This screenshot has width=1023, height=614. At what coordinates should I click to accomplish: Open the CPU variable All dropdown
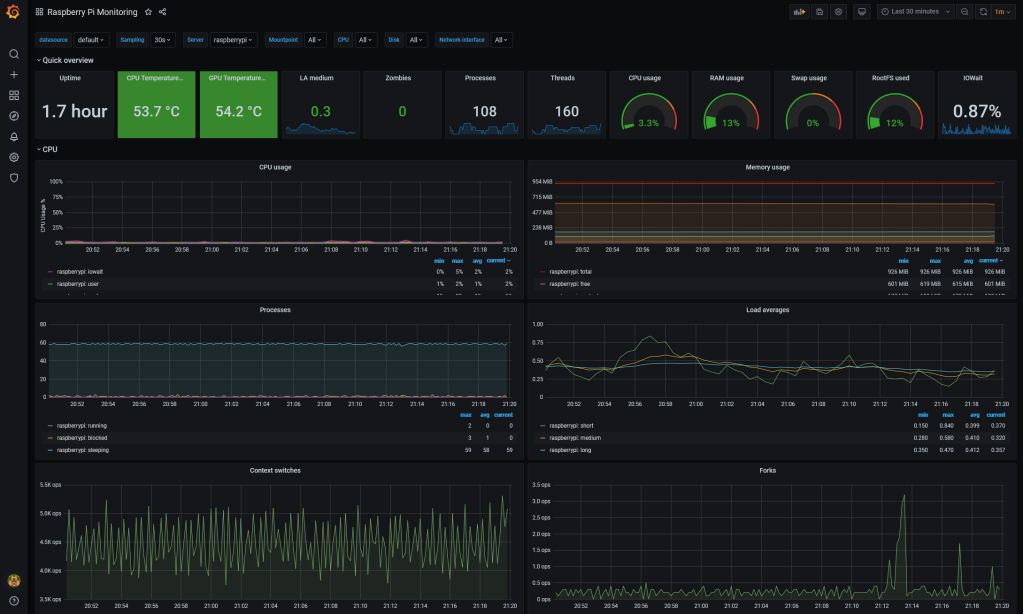[365, 40]
